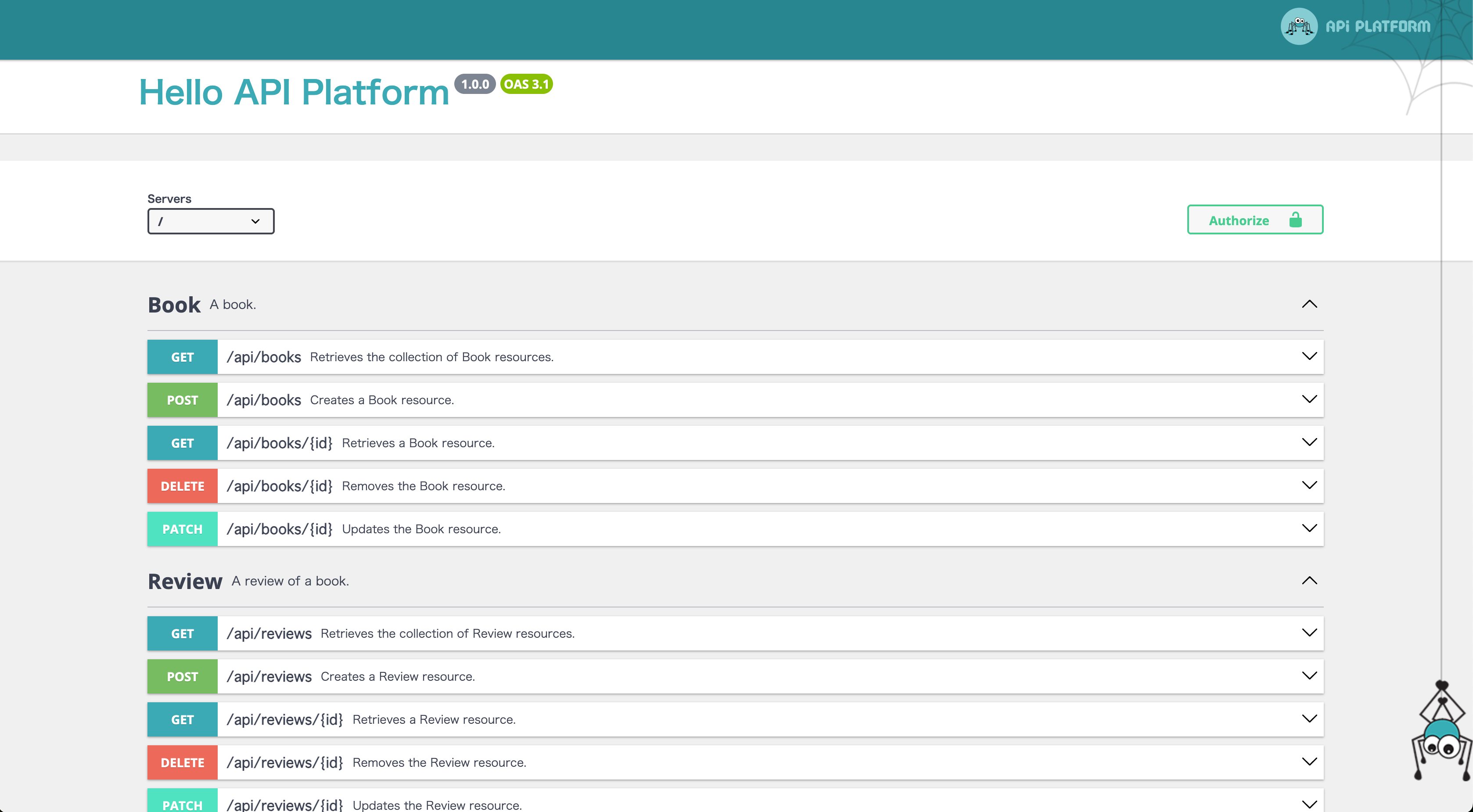This screenshot has width=1473, height=812.
Task: Click the lock icon in Authorize button
Action: coord(1295,219)
